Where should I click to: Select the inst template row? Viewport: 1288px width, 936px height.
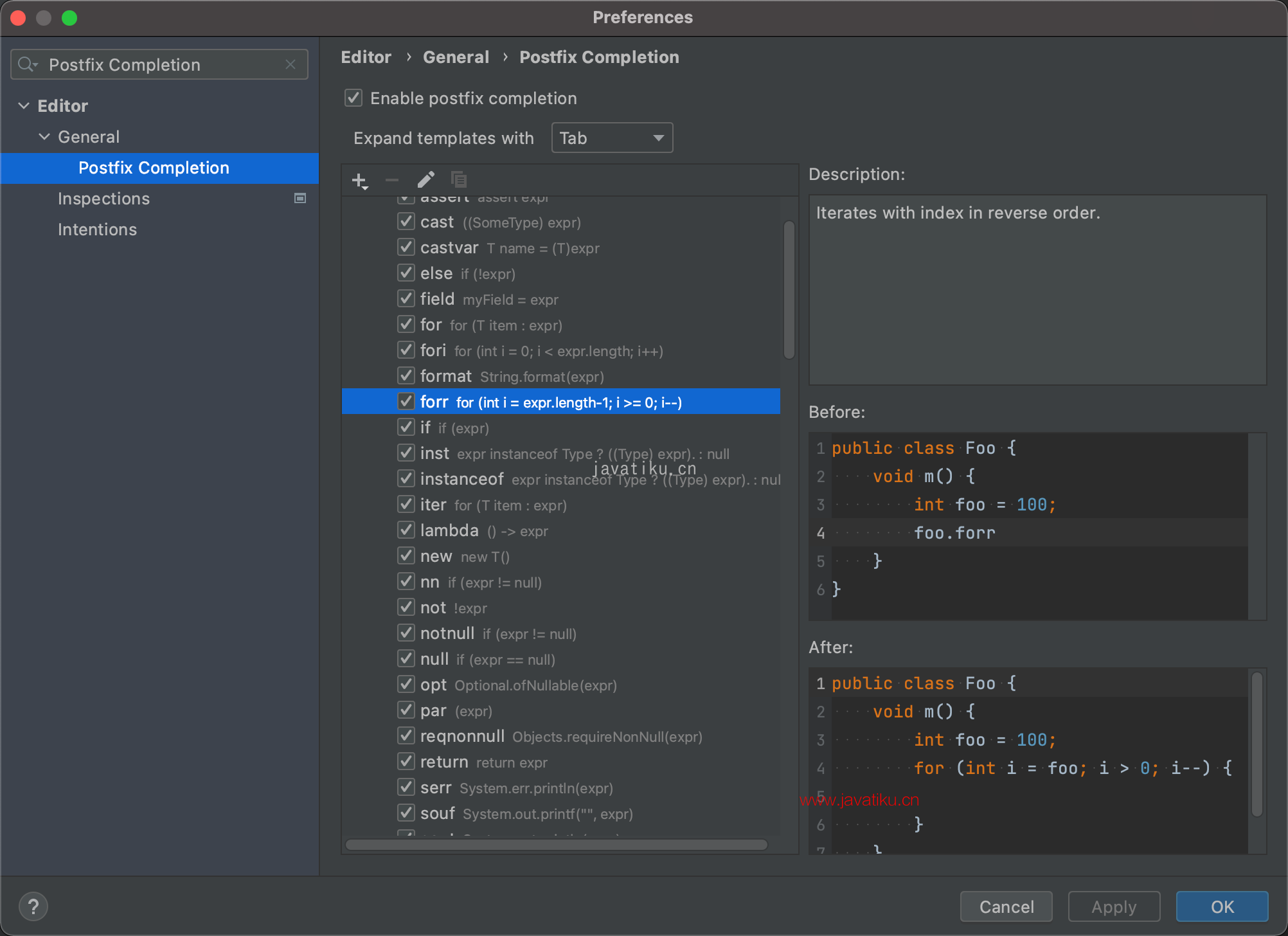click(561, 453)
